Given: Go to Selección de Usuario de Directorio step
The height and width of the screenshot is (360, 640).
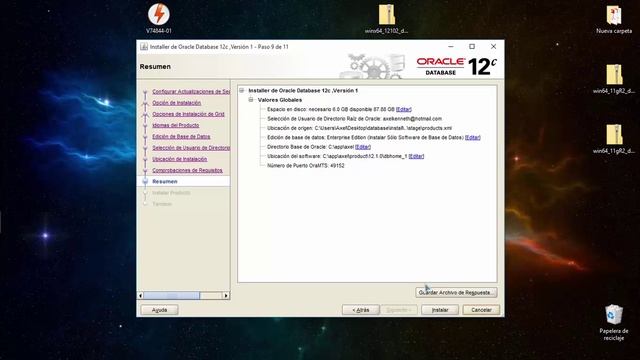Looking at the screenshot, I should (191, 148).
